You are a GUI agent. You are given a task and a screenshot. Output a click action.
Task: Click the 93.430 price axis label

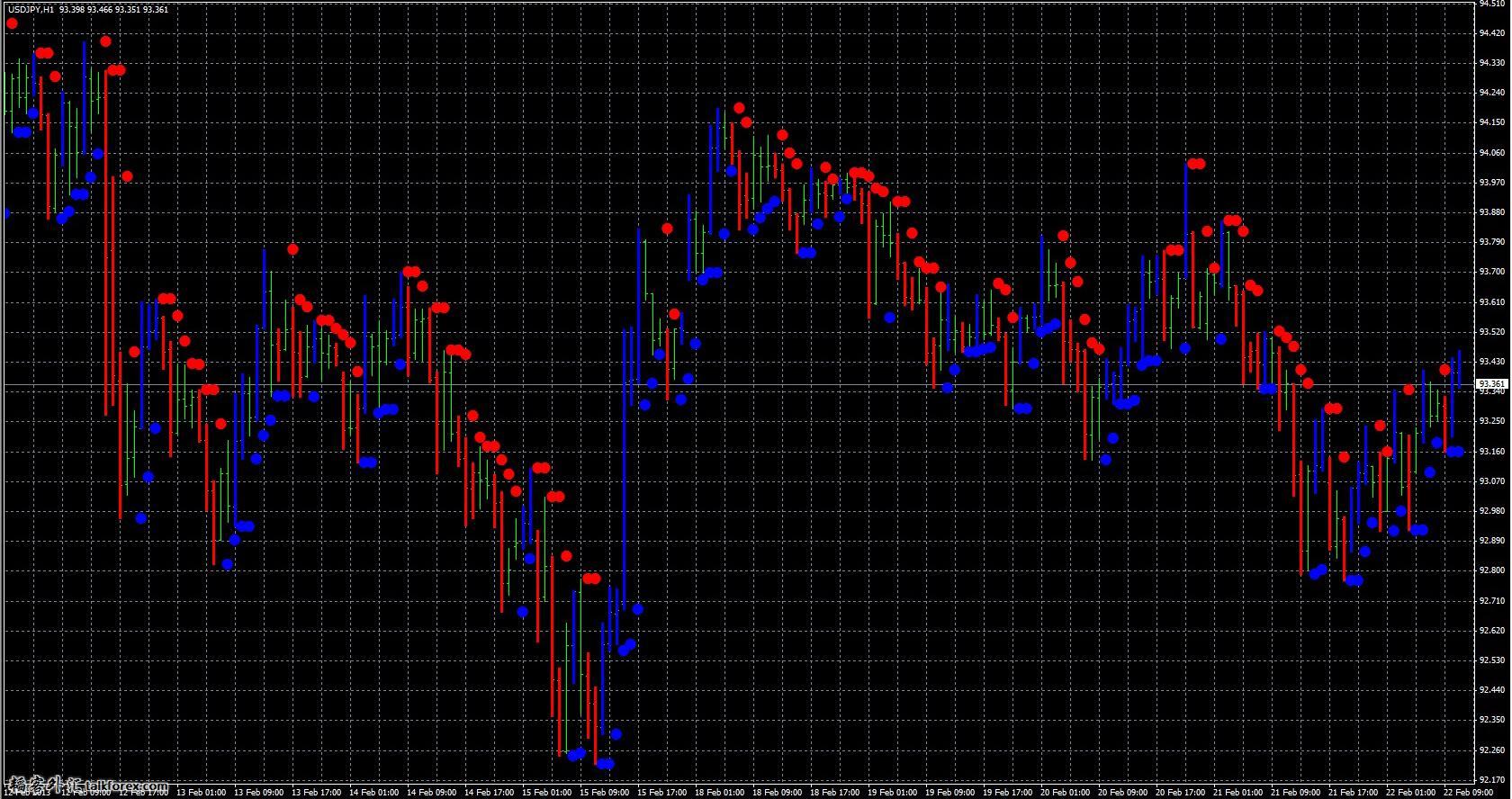1492,362
